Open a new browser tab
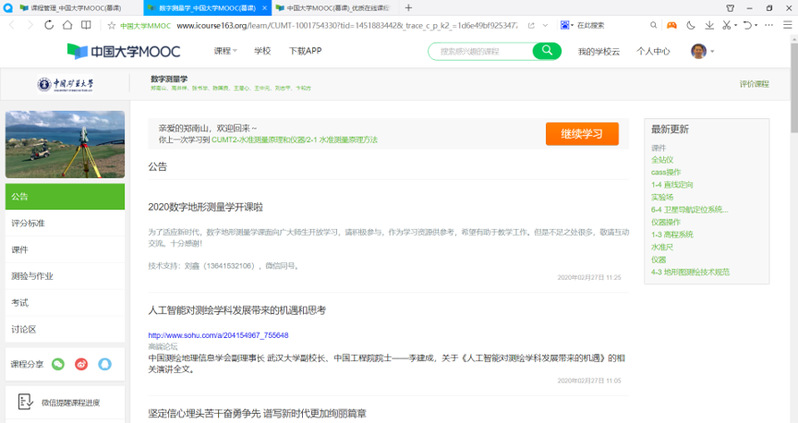Screen dimensions: 798x423 tap(407, 7)
